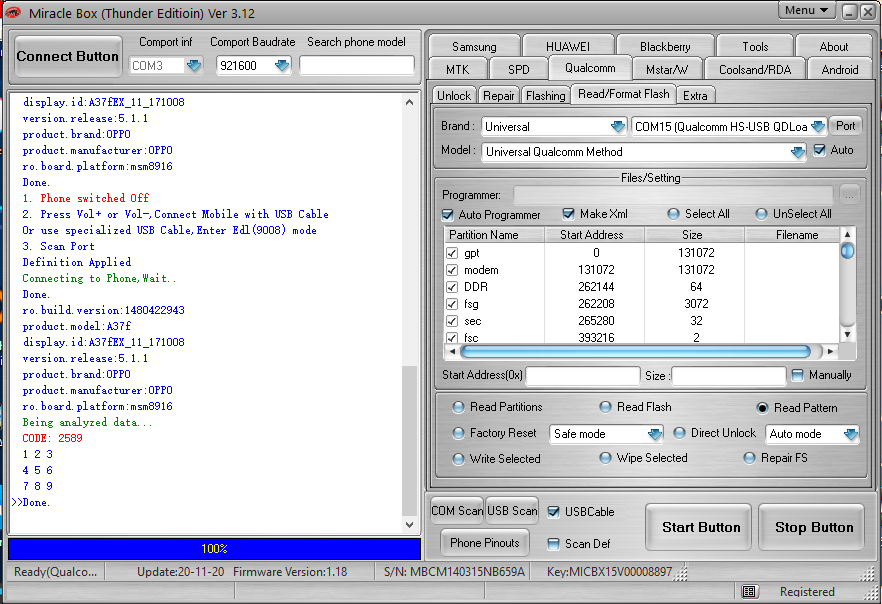Click the programmer file browse button

(849, 195)
